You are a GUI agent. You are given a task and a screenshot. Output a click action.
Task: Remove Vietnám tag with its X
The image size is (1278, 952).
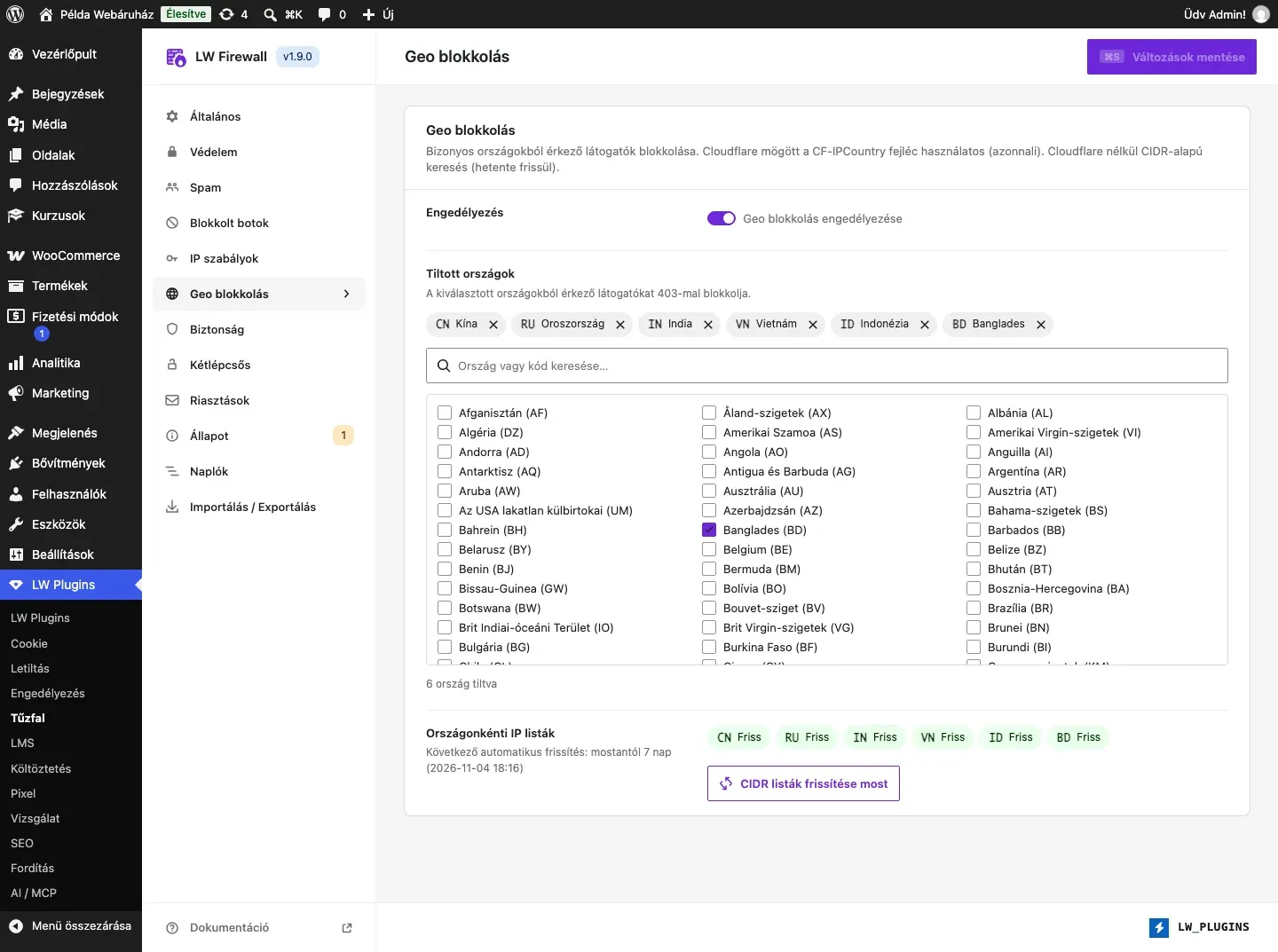point(813,325)
